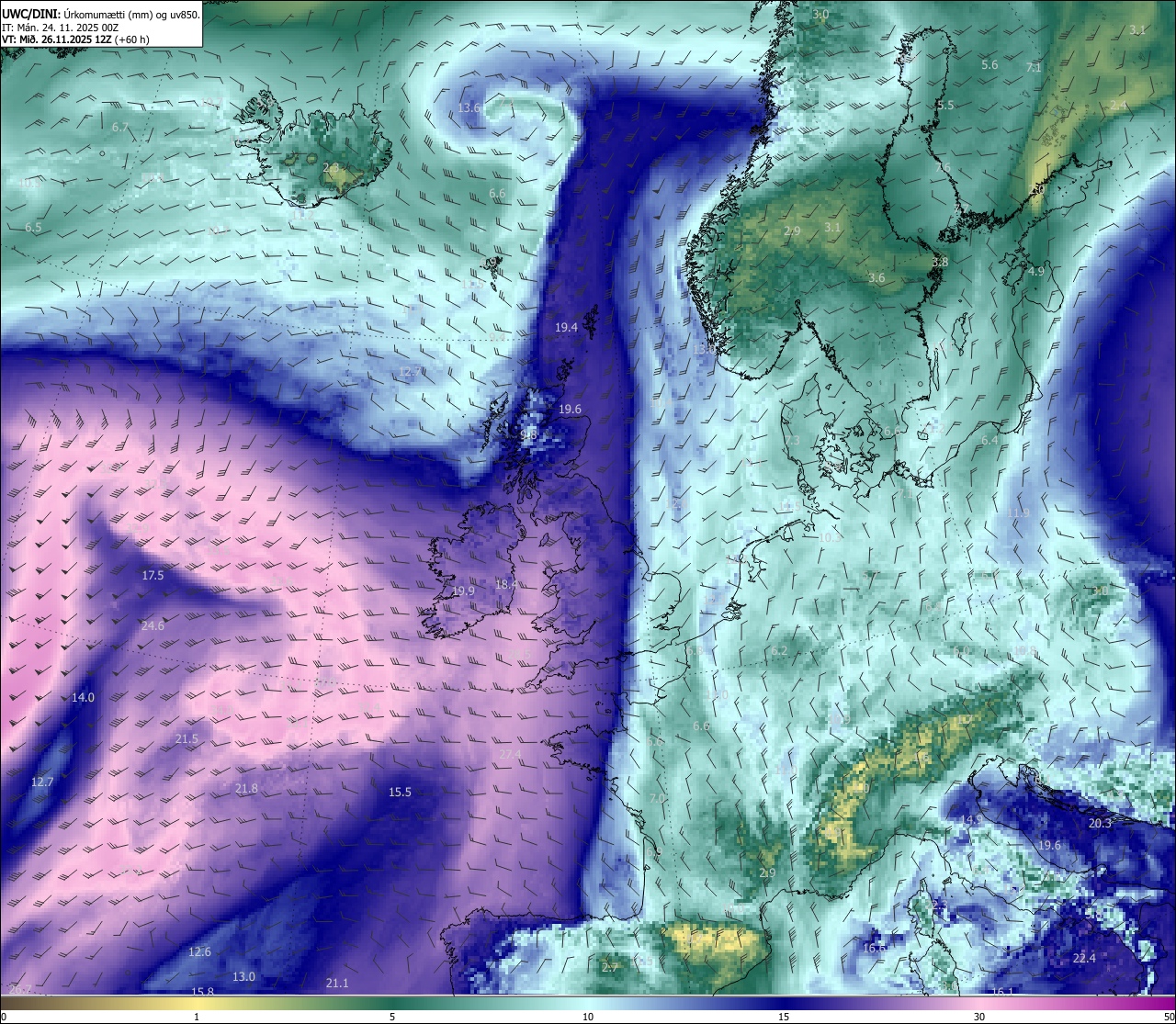Click the 15.8 value at the bottom edge
The image size is (1176, 1024).
click(x=202, y=992)
